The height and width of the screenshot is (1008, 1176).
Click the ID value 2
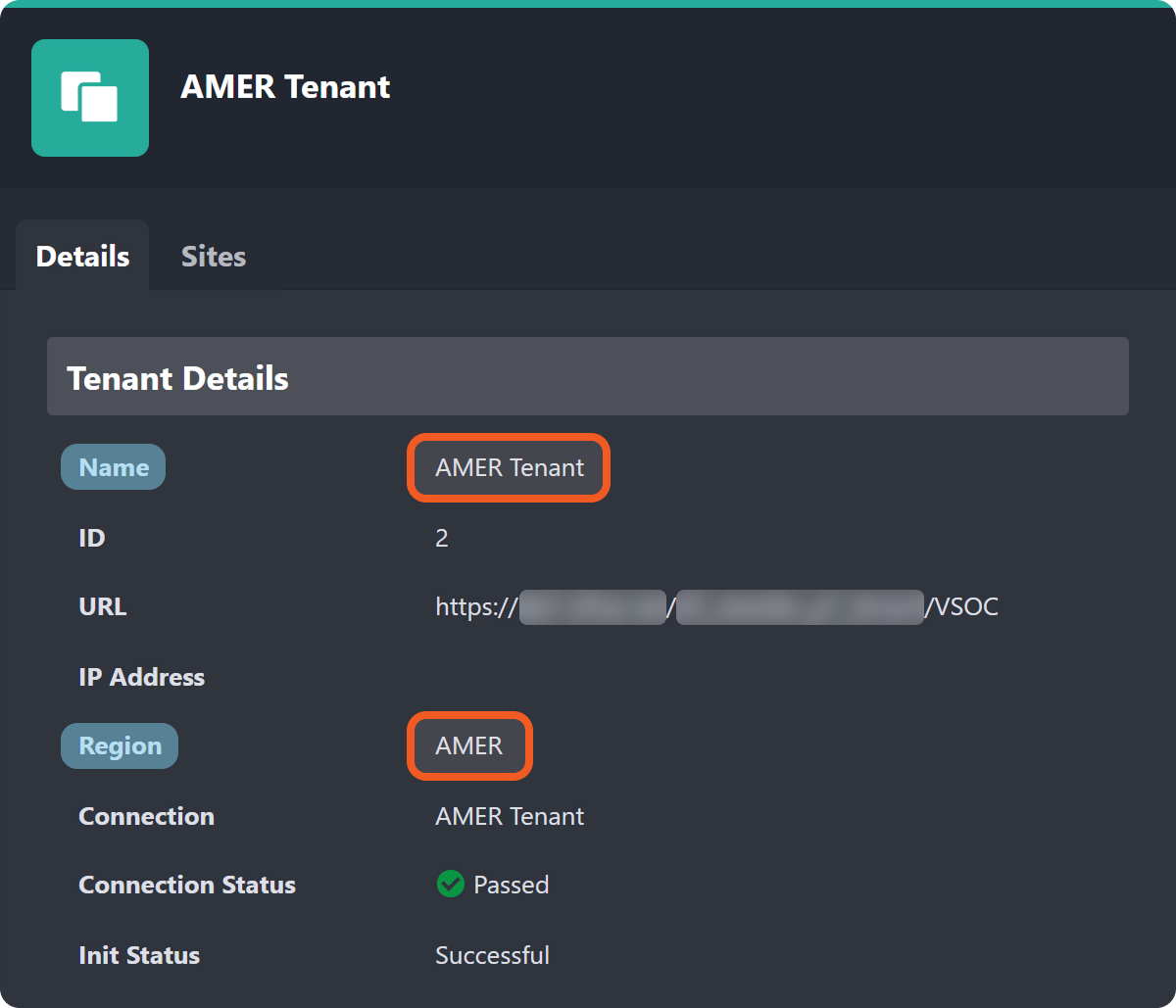pos(442,538)
